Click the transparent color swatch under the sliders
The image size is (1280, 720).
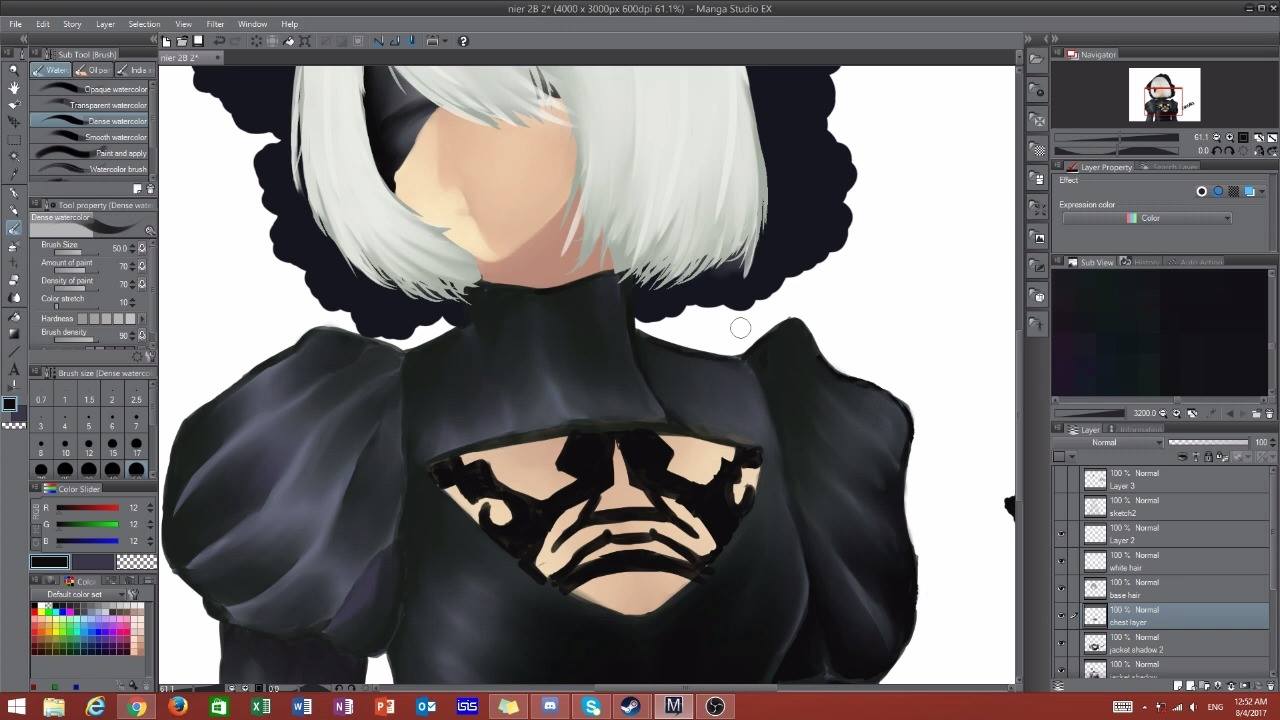(x=136, y=562)
